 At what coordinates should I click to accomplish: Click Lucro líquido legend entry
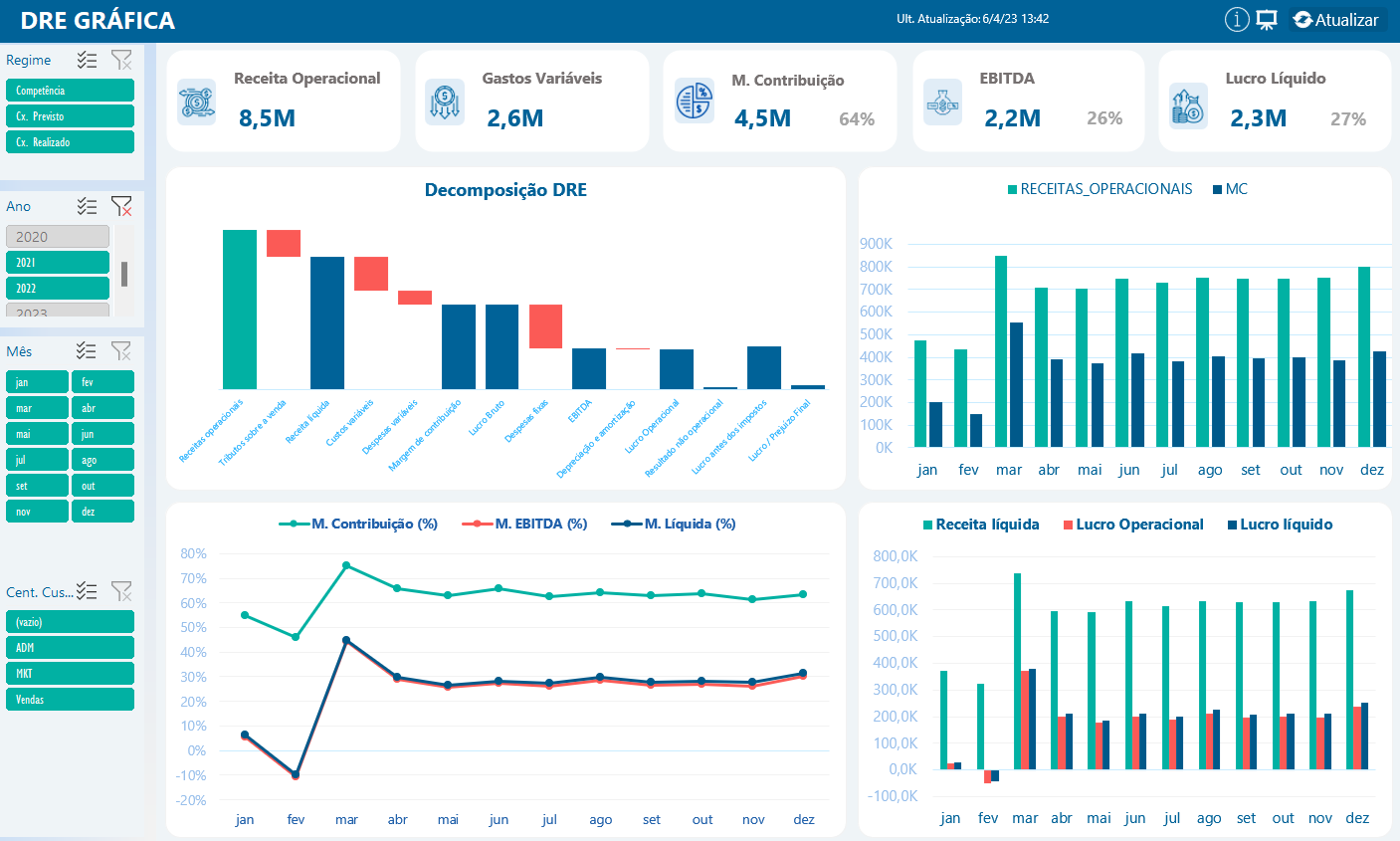click(x=1280, y=525)
